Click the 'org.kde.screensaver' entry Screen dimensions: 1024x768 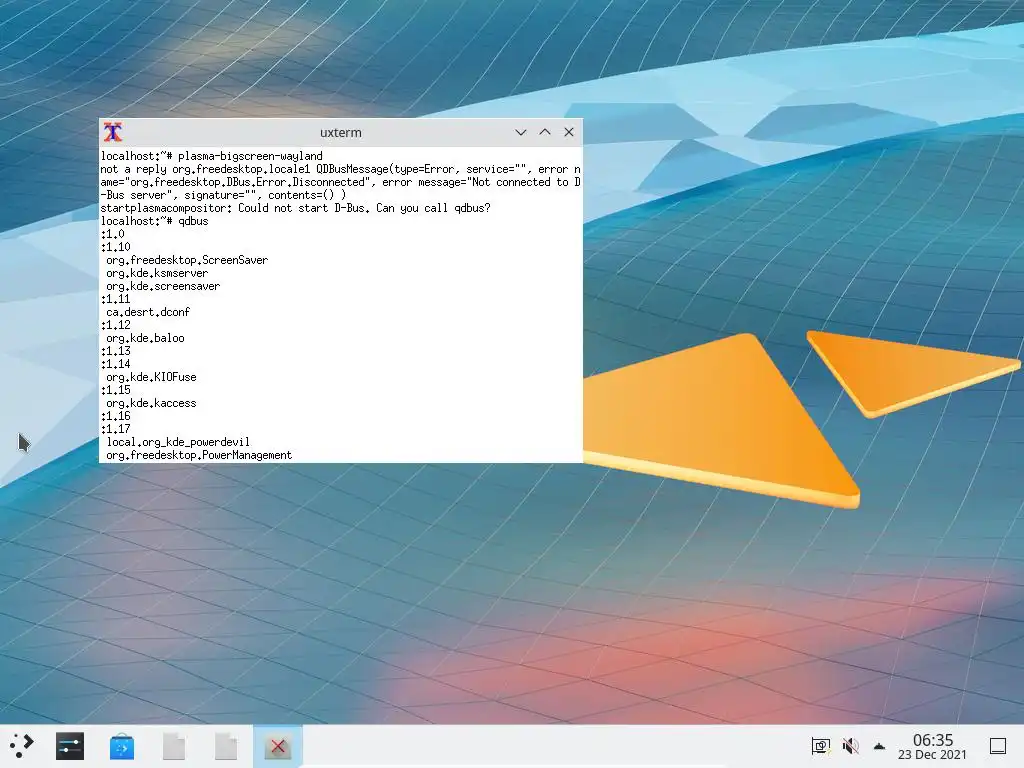pyautogui.click(x=163, y=286)
